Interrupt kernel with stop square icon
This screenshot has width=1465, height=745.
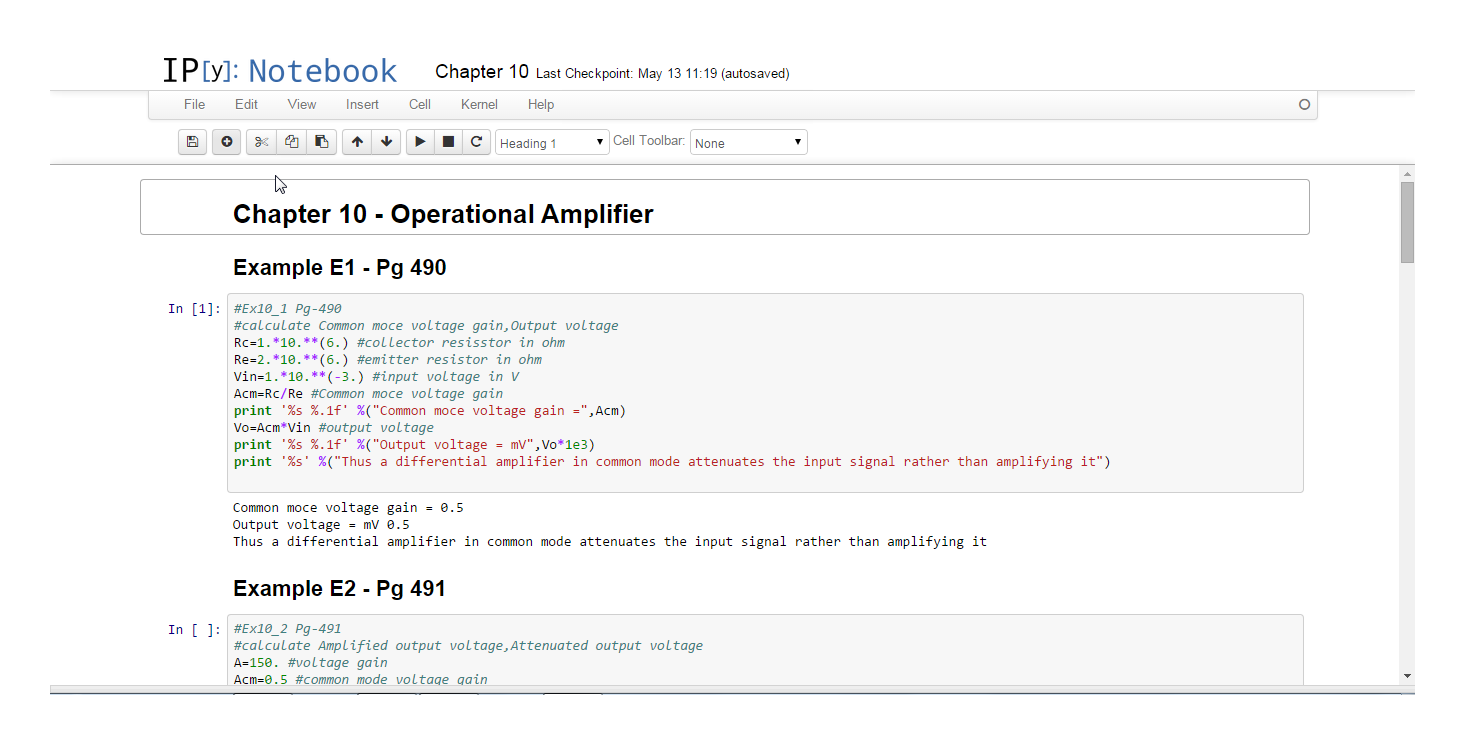point(448,142)
